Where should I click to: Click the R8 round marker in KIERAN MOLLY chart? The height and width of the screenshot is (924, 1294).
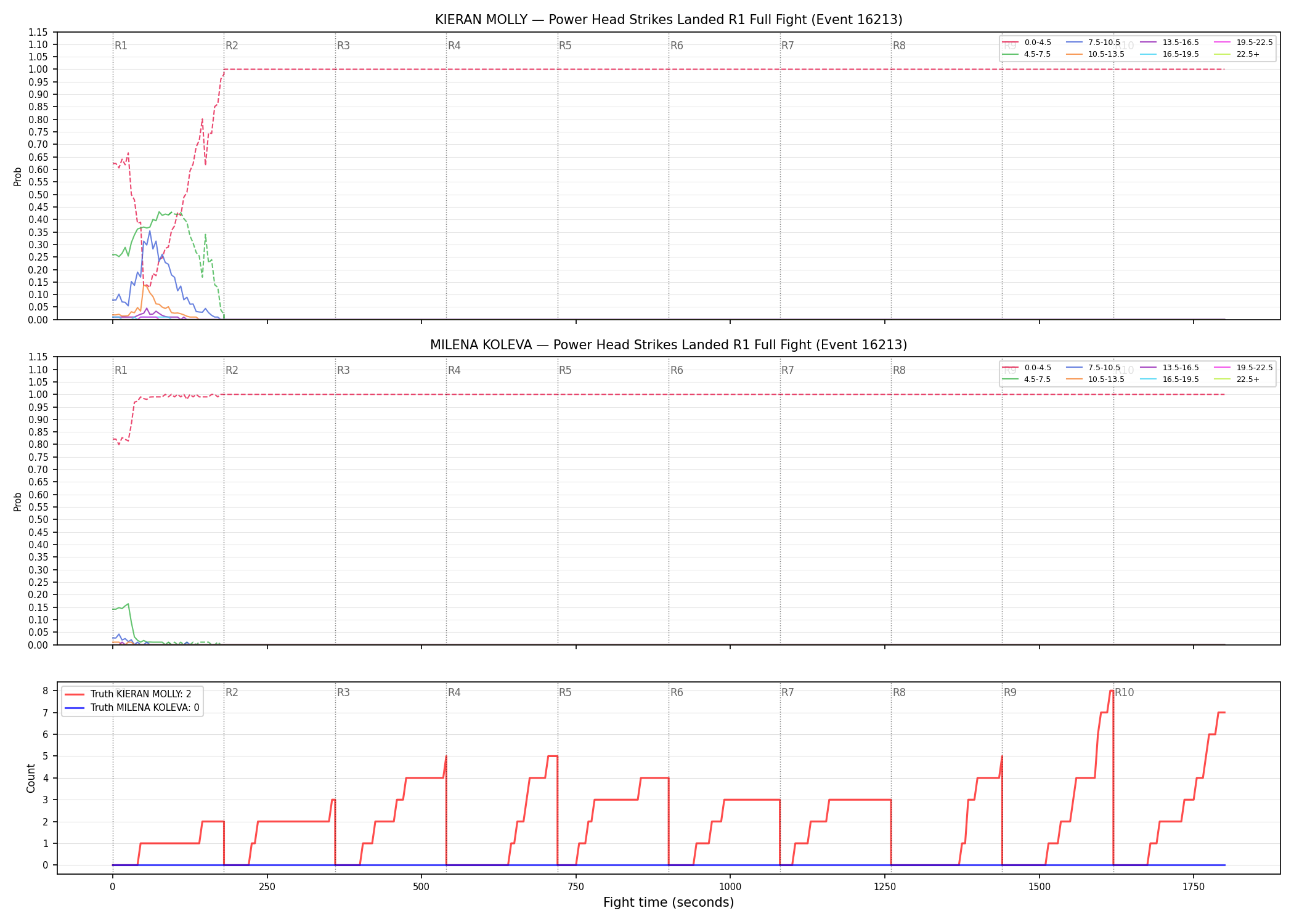pyautogui.click(x=899, y=46)
